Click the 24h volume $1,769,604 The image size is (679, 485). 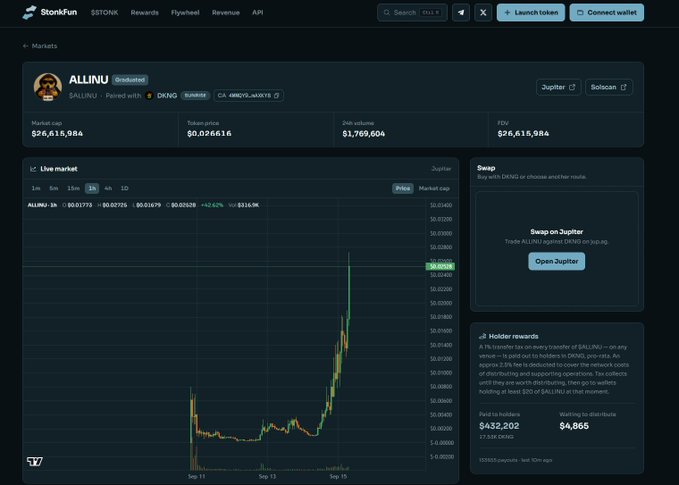click(x=363, y=133)
